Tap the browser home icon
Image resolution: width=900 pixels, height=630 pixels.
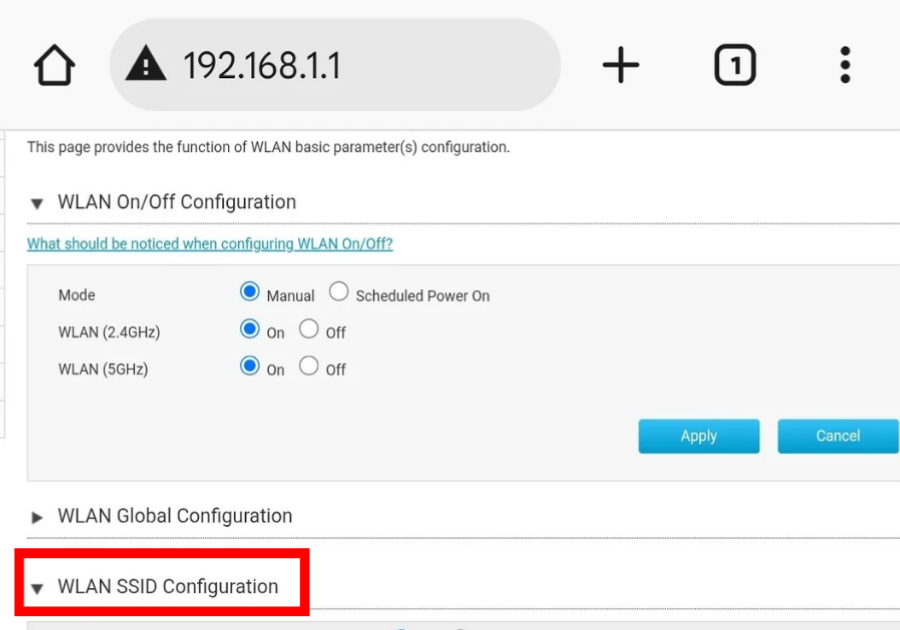(x=54, y=66)
